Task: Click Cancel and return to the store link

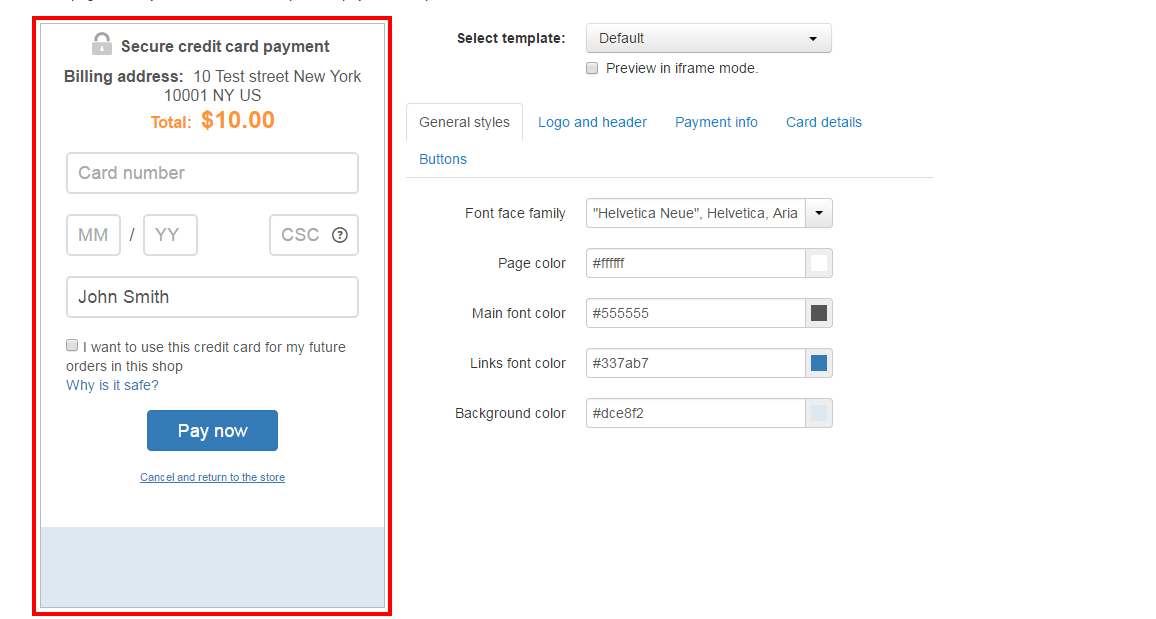Action: pos(212,478)
